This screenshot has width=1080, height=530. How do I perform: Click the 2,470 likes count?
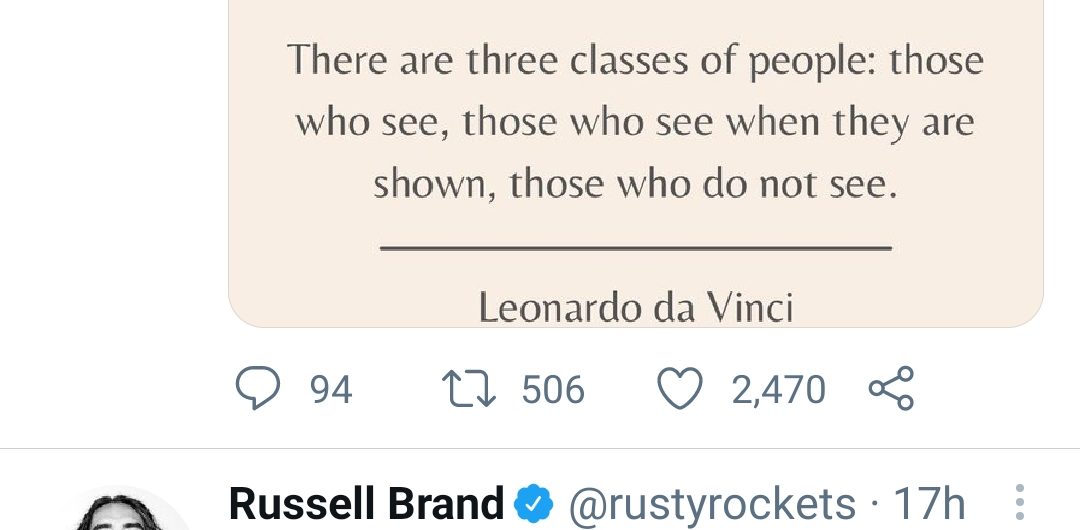click(x=778, y=390)
